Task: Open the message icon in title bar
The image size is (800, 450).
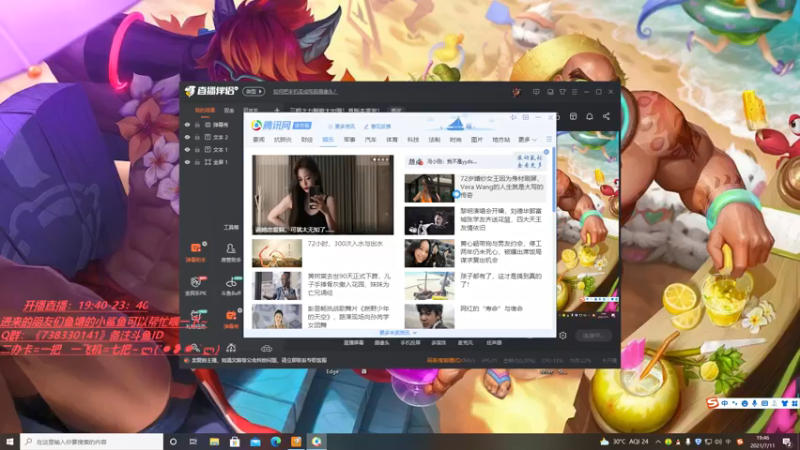Action: [536, 92]
